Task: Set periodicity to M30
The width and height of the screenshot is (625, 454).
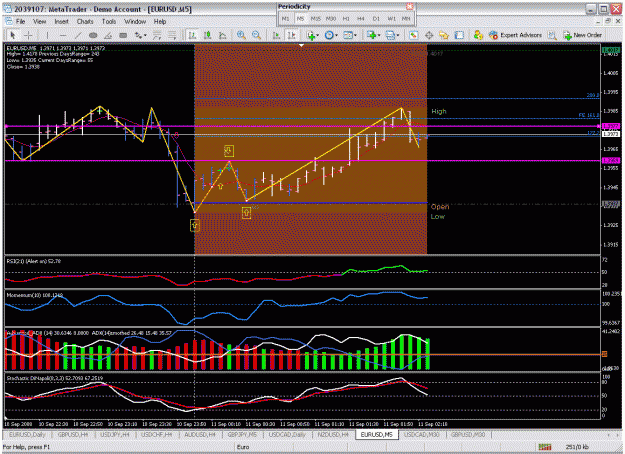Action: pyautogui.click(x=331, y=19)
